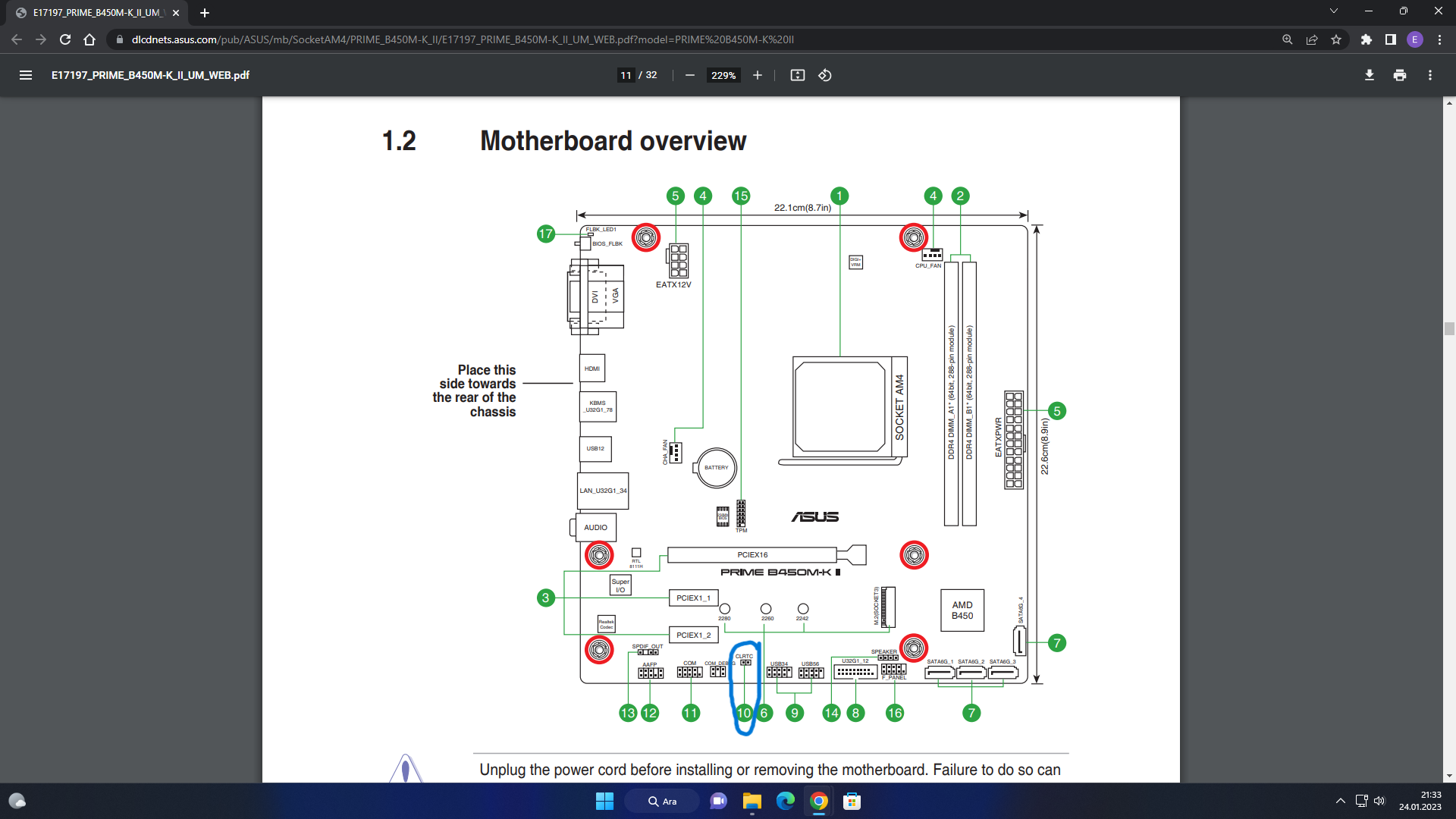Show hidden system tray icons

1340,801
